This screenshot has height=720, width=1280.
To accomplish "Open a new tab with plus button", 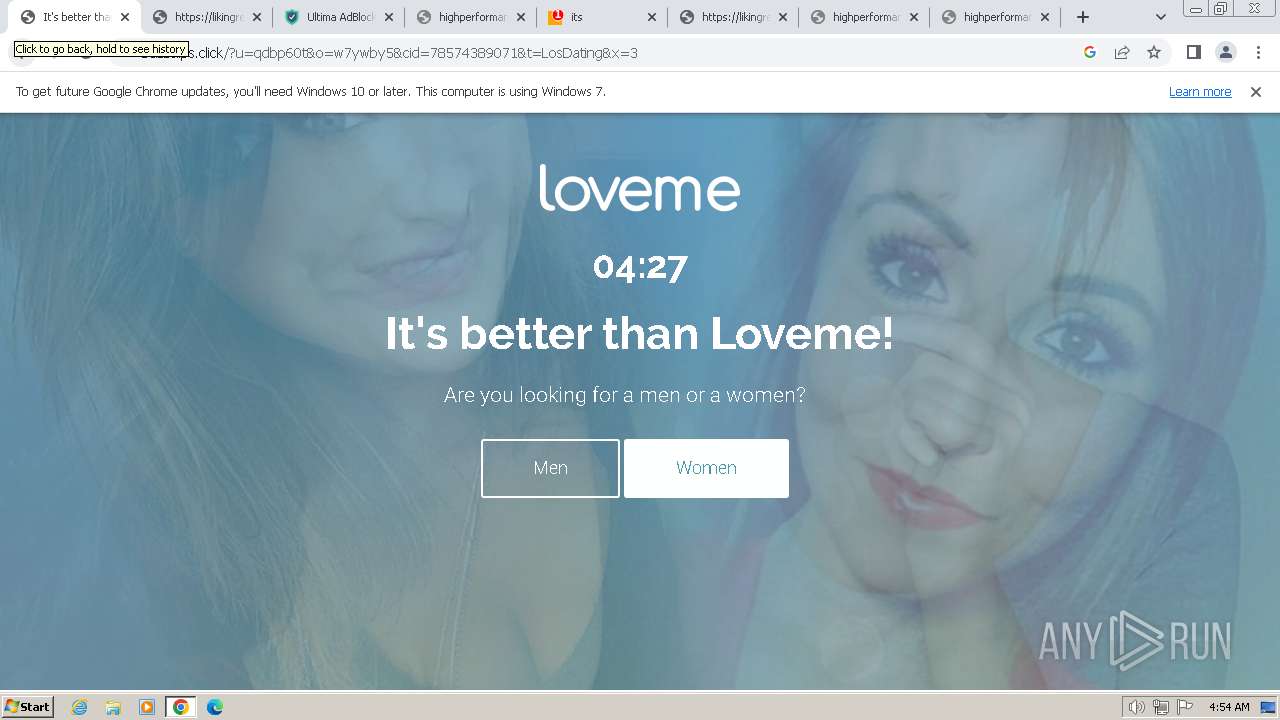I will 1083,17.
